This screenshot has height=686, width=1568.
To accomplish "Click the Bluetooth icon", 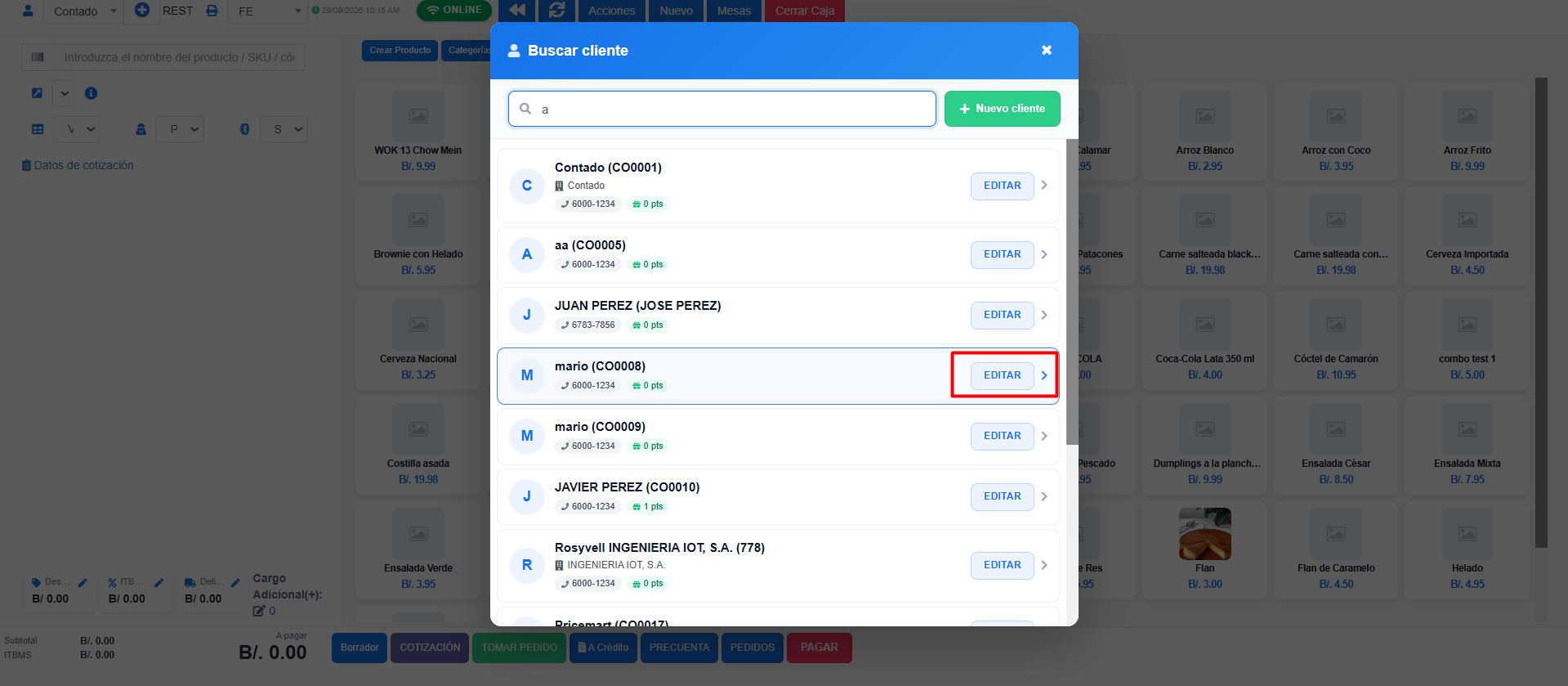I will coord(244,129).
